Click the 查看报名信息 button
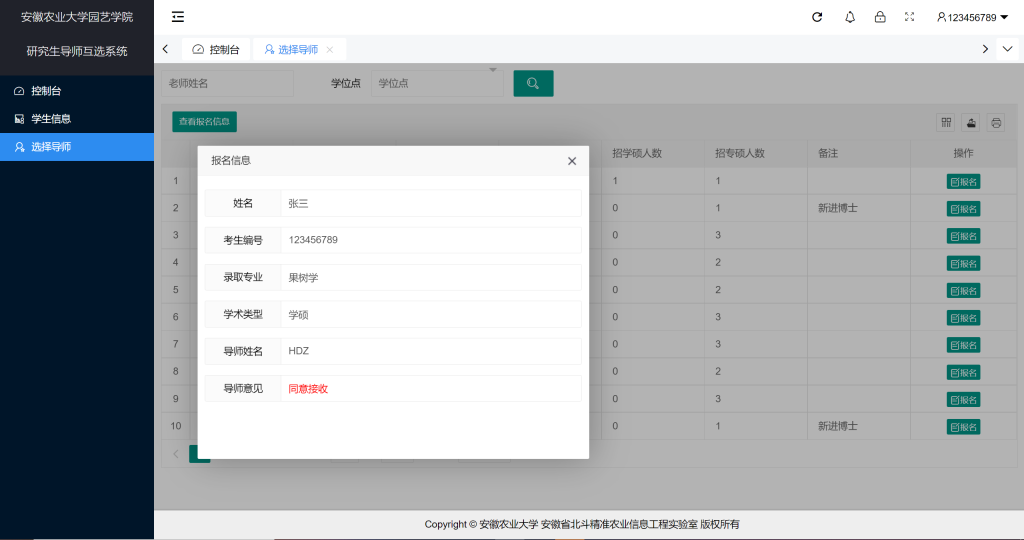This screenshot has height=540, width=1024. point(204,122)
